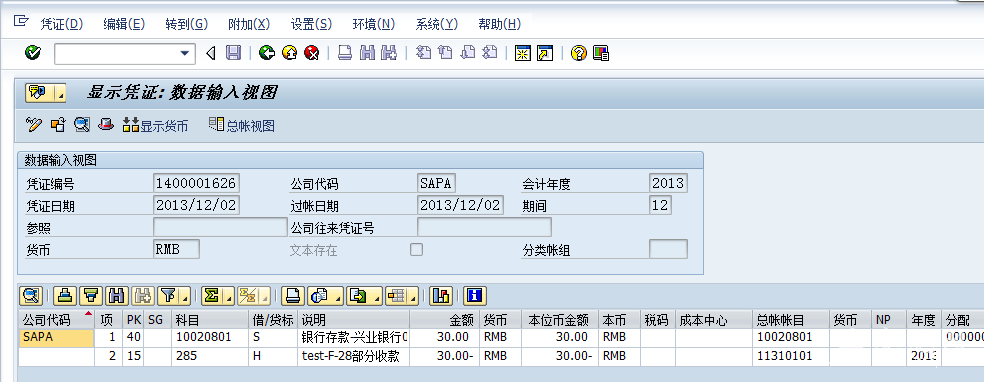Click the 分类帐组 field
This screenshot has width=984, height=382.
pos(668,249)
